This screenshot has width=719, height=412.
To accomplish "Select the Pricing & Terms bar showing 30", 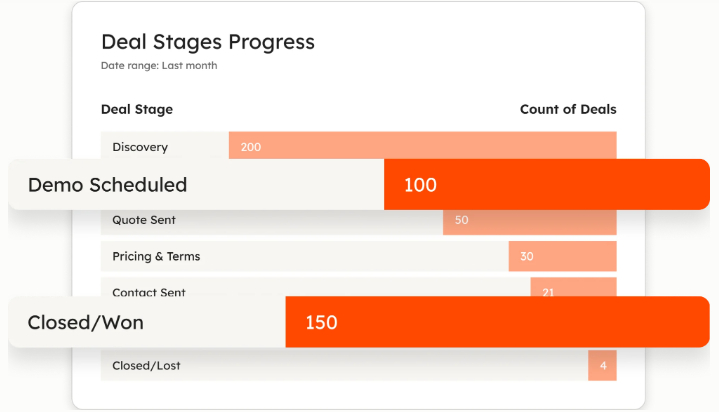I will (562, 257).
